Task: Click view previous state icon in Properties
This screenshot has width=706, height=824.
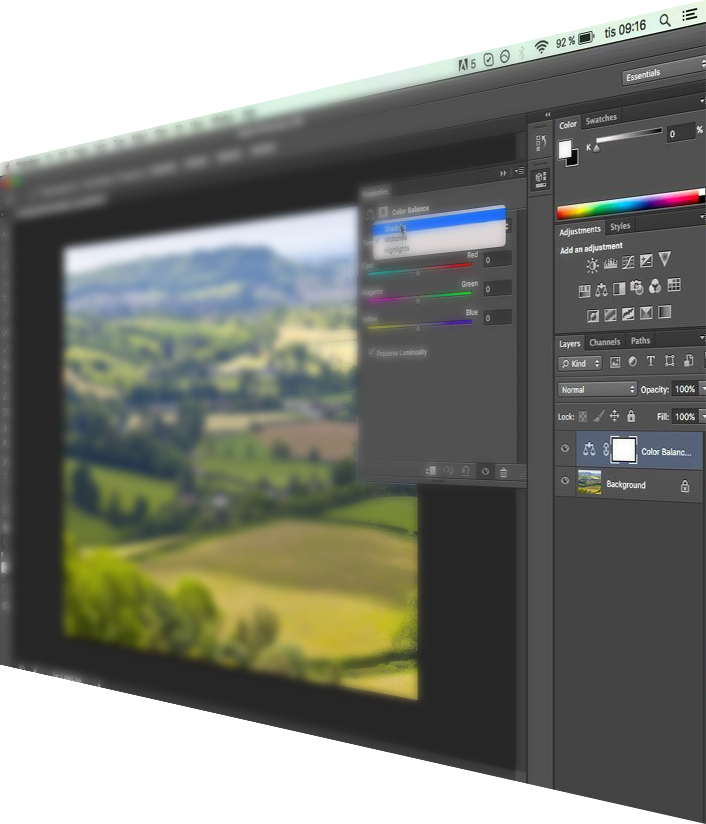Action: click(448, 471)
